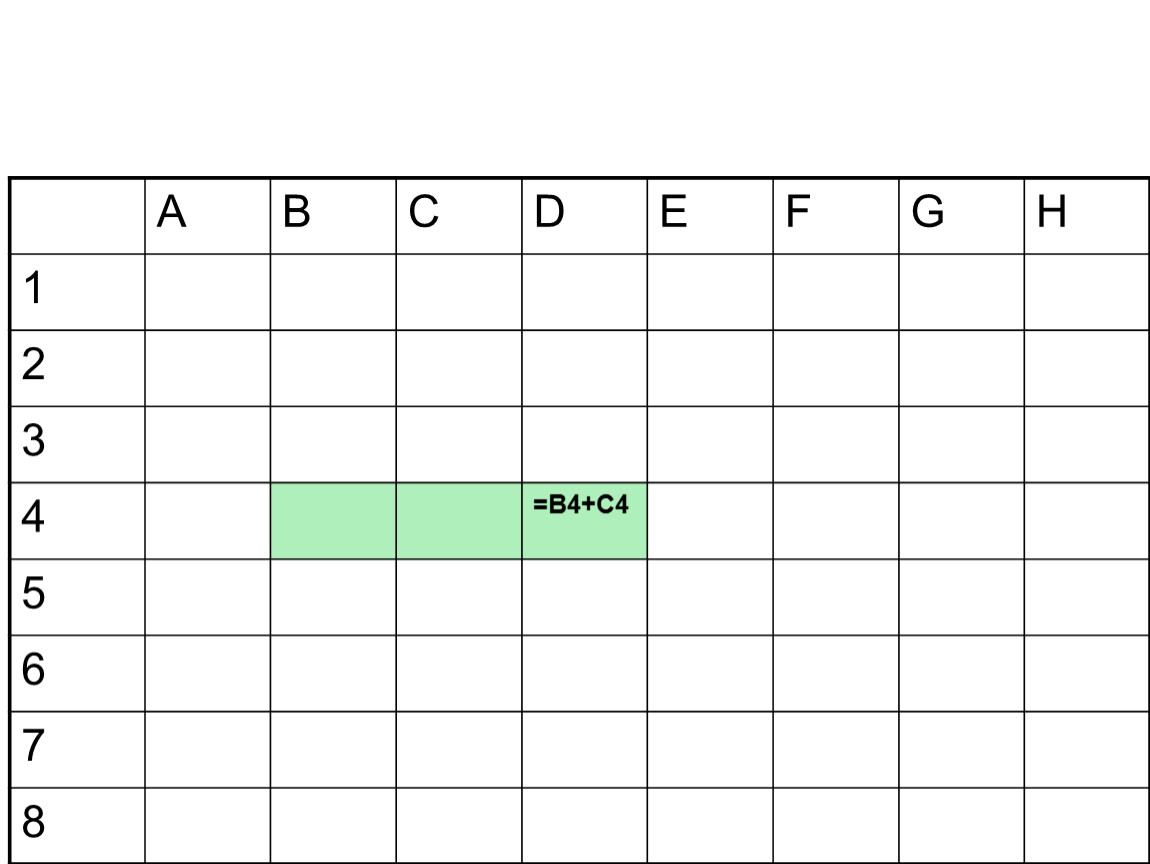The width and height of the screenshot is (1150, 864).
Task: Click the F column header
Action: pyautogui.click(x=836, y=216)
